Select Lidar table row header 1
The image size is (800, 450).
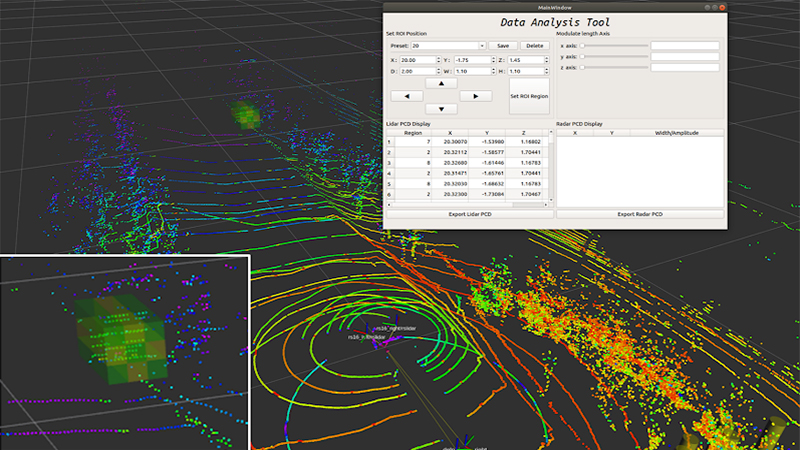point(390,142)
